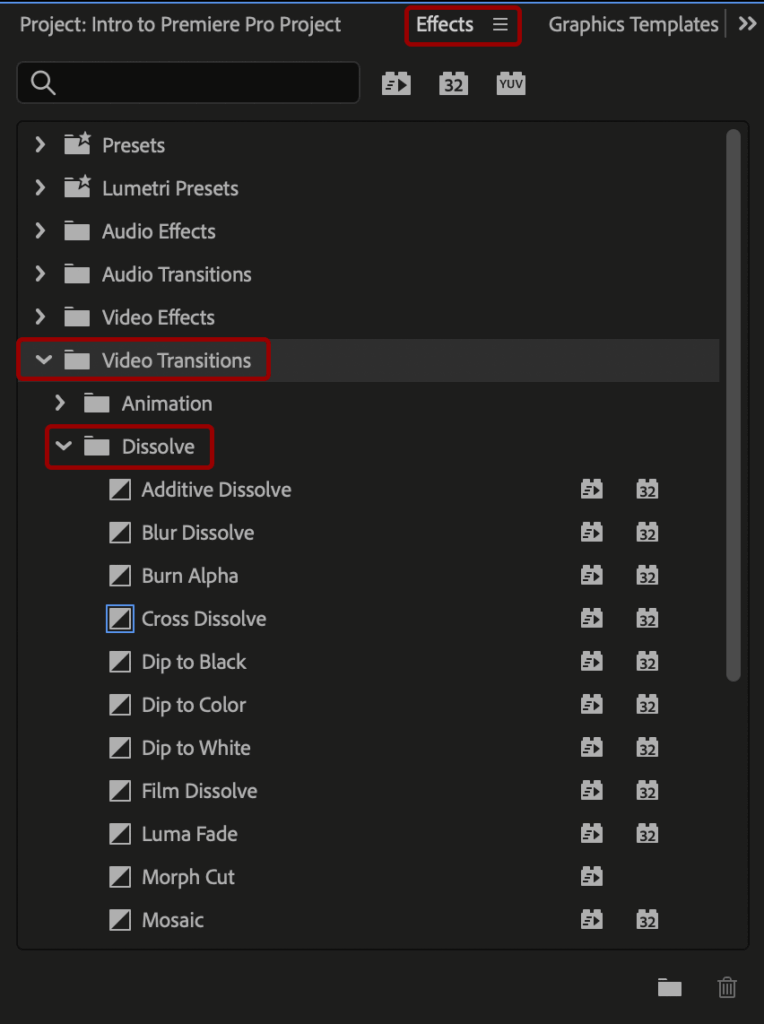The image size is (764, 1024).
Task: Select the Morph Cut text
Action: coord(188,877)
